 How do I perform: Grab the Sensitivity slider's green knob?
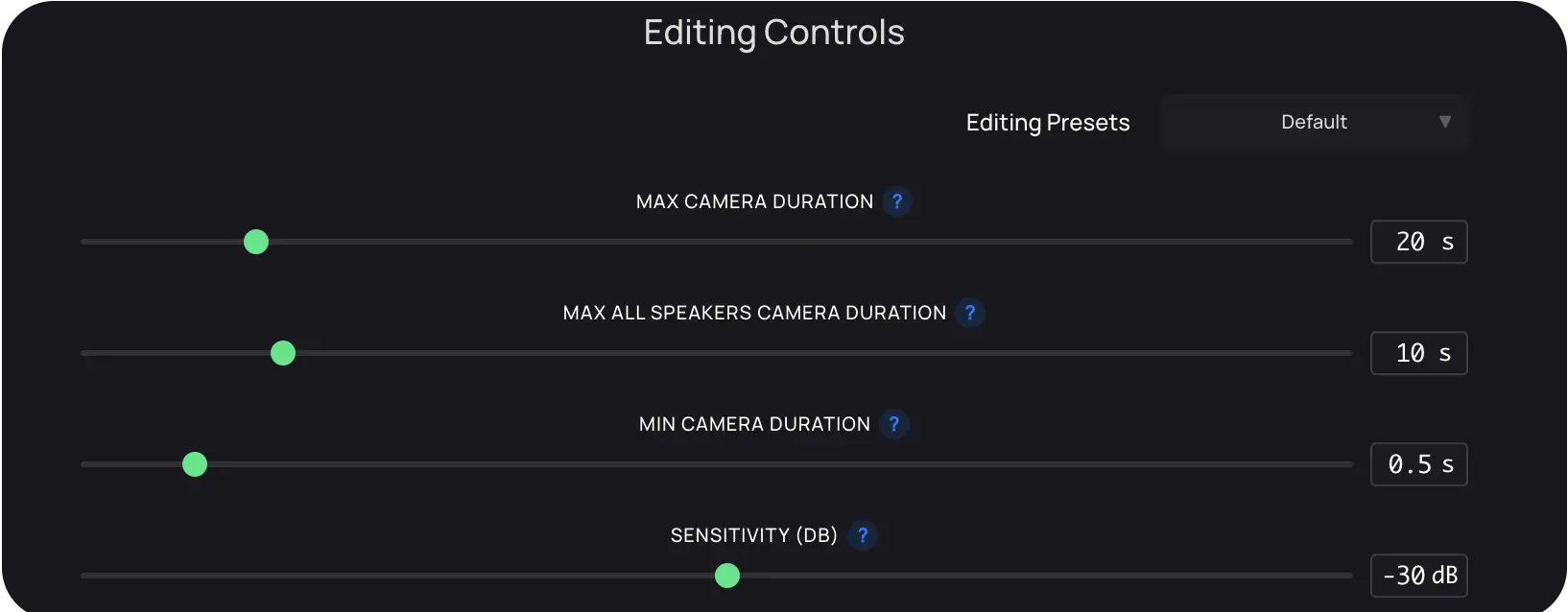[727, 576]
